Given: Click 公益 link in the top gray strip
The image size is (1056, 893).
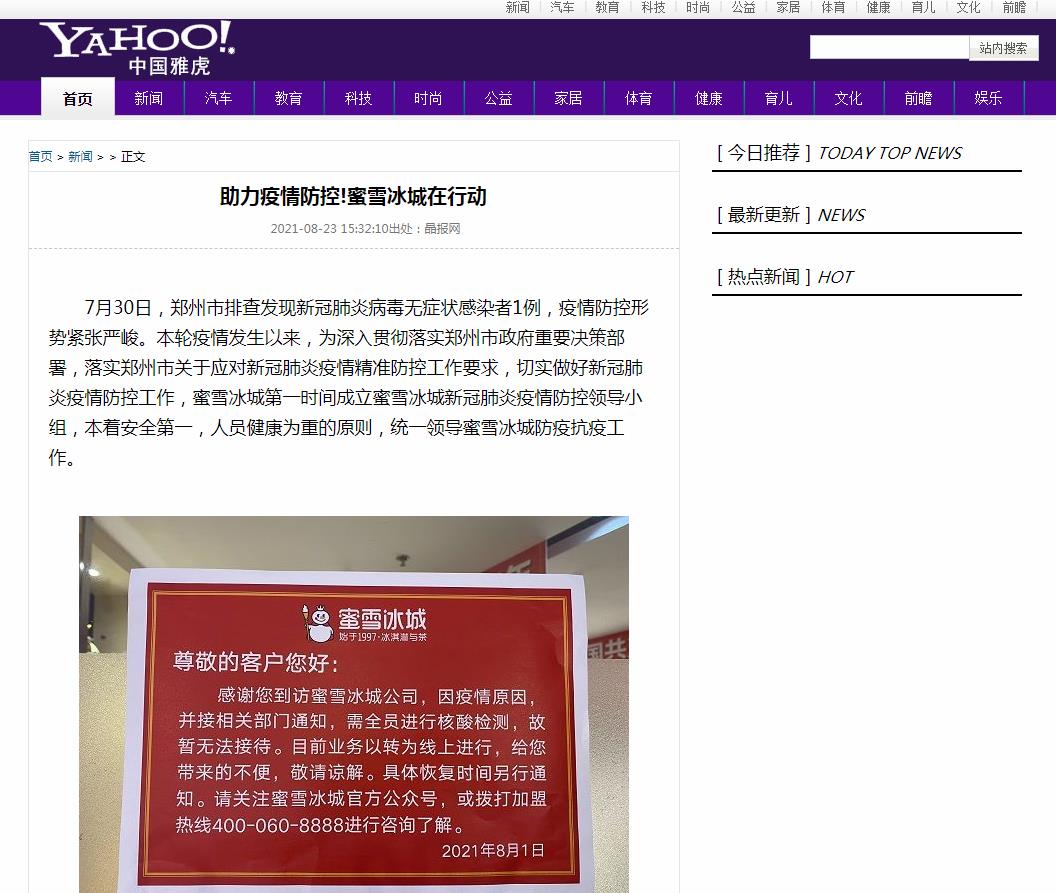Looking at the screenshot, I should coord(743,7).
